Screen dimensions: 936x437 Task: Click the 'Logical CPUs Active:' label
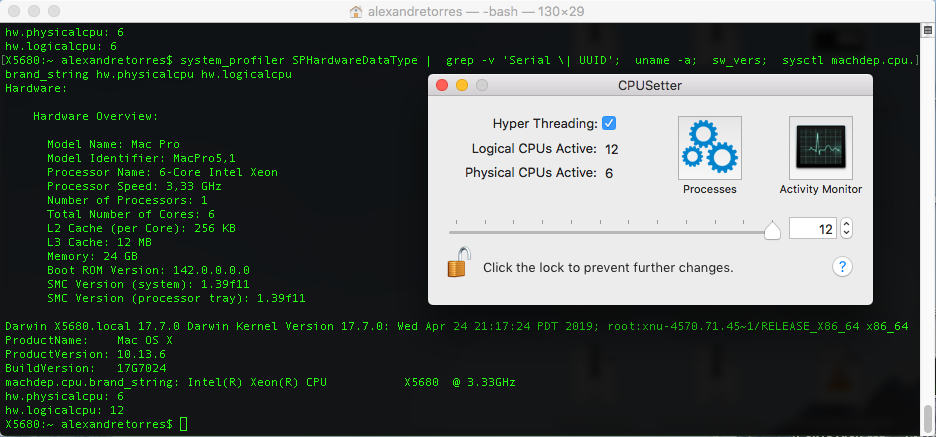[534, 149]
